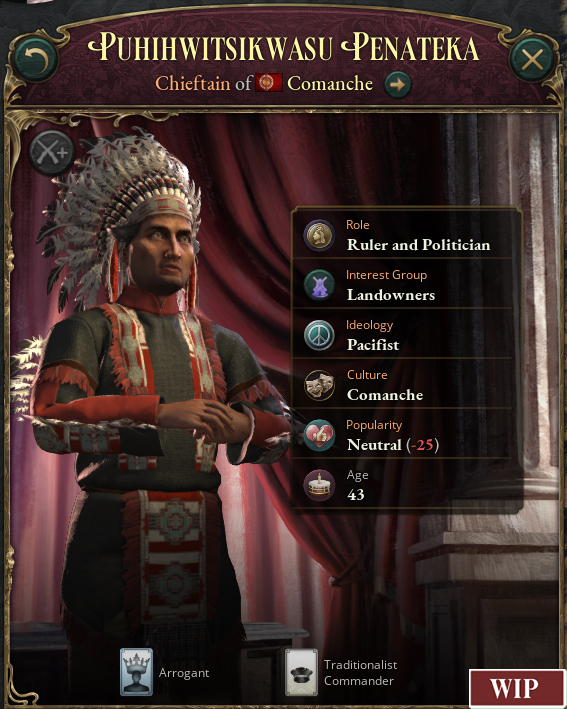Click the Culture theater masks icon
The image size is (567, 709).
click(319, 386)
